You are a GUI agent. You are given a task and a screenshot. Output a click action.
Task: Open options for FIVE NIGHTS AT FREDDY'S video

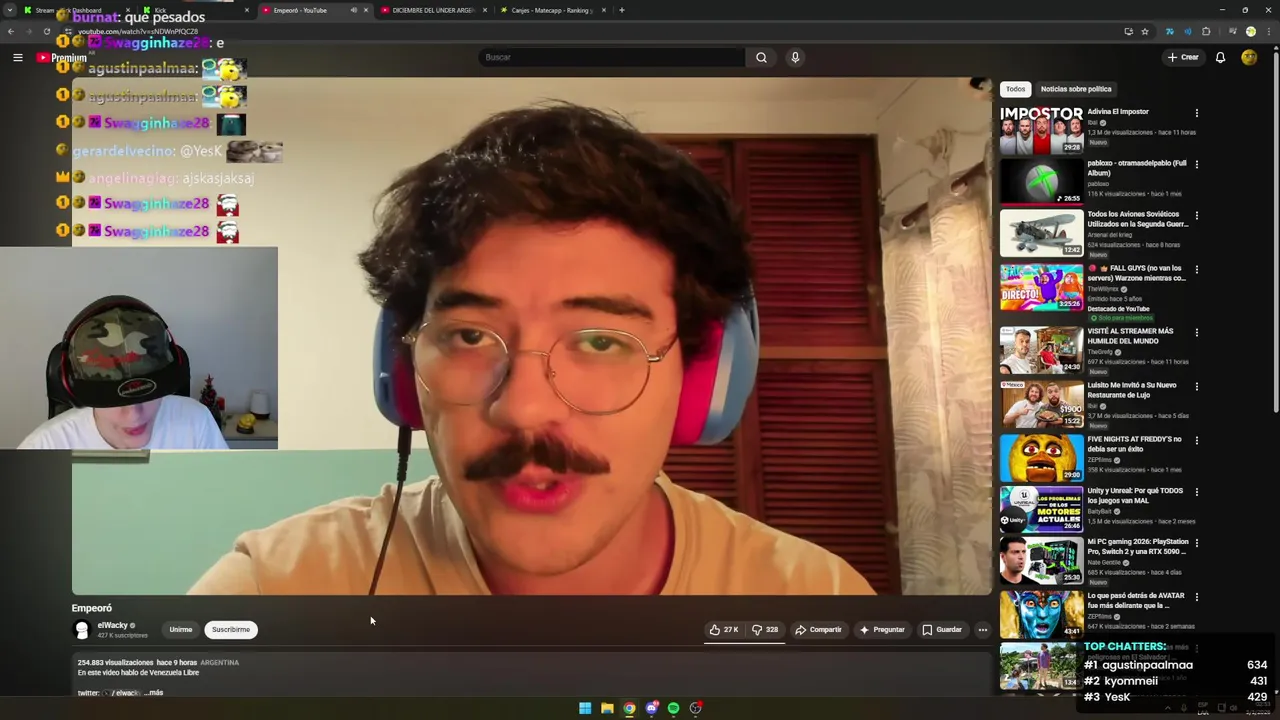[1196, 440]
